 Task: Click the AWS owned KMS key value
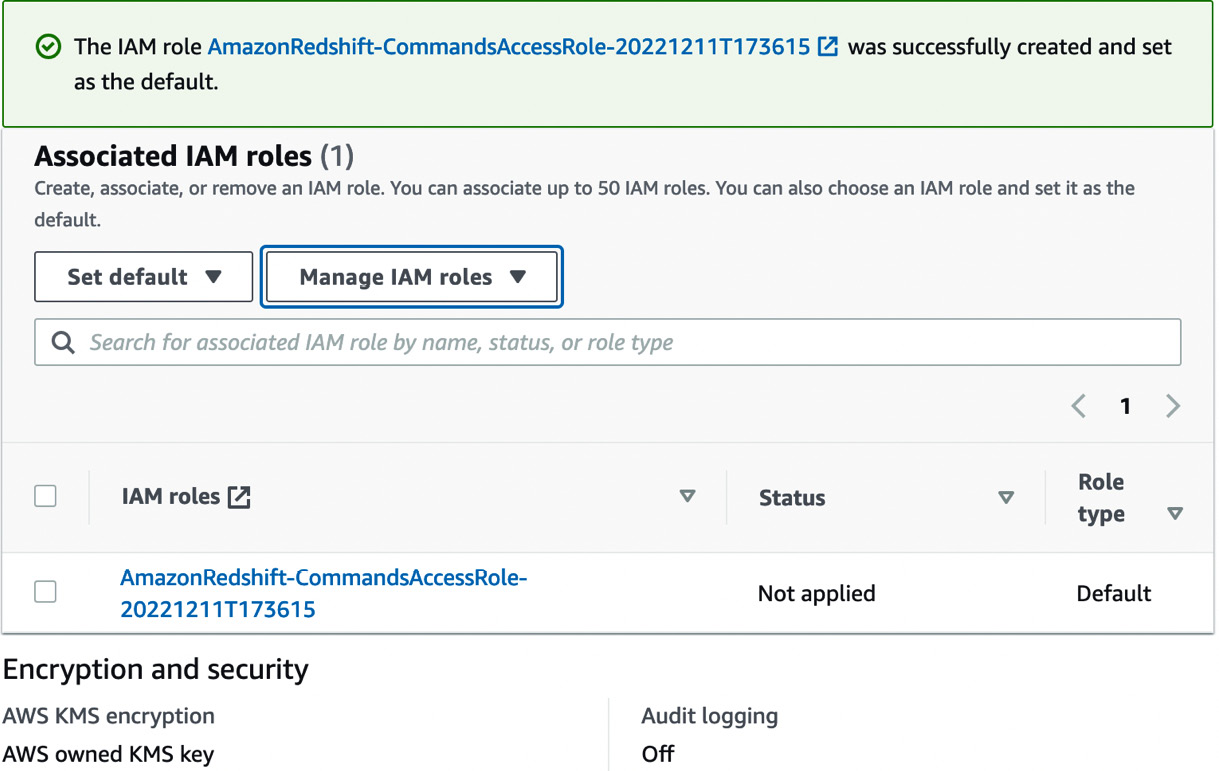click(108, 754)
